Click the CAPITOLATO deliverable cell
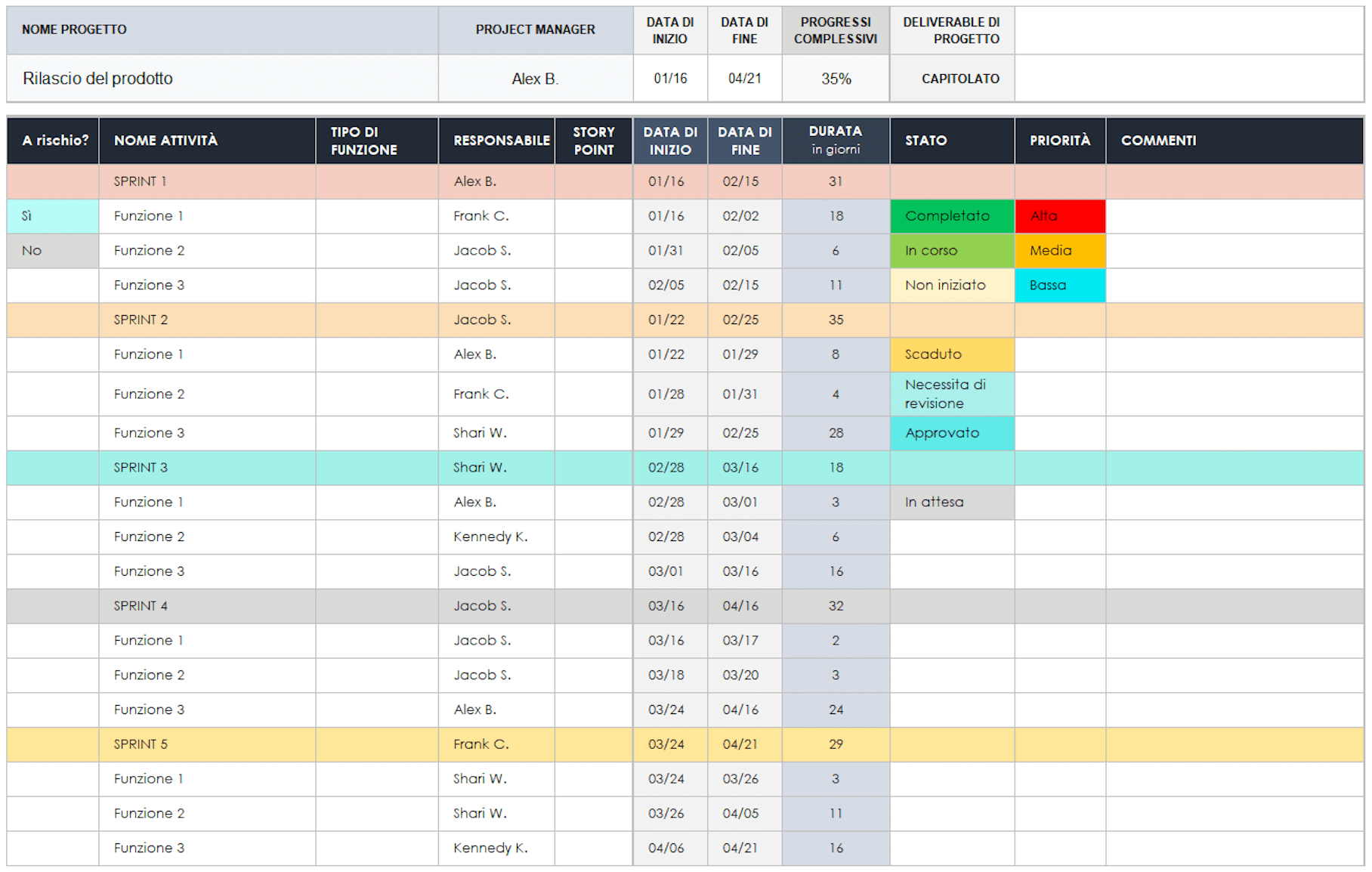Viewport: 1372px width, 872px height. 959,79
